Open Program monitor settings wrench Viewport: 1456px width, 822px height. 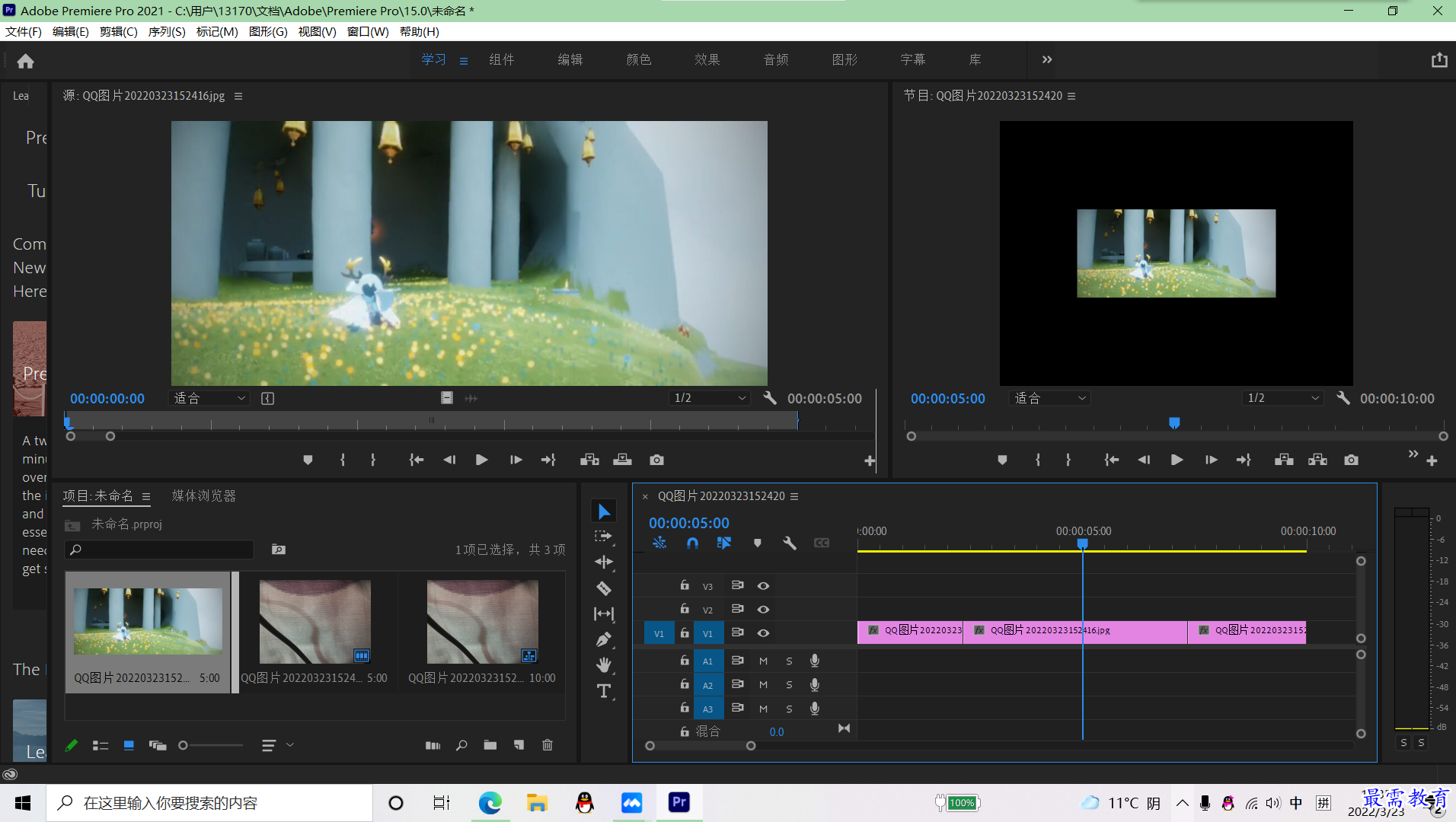coord(1343,398)
